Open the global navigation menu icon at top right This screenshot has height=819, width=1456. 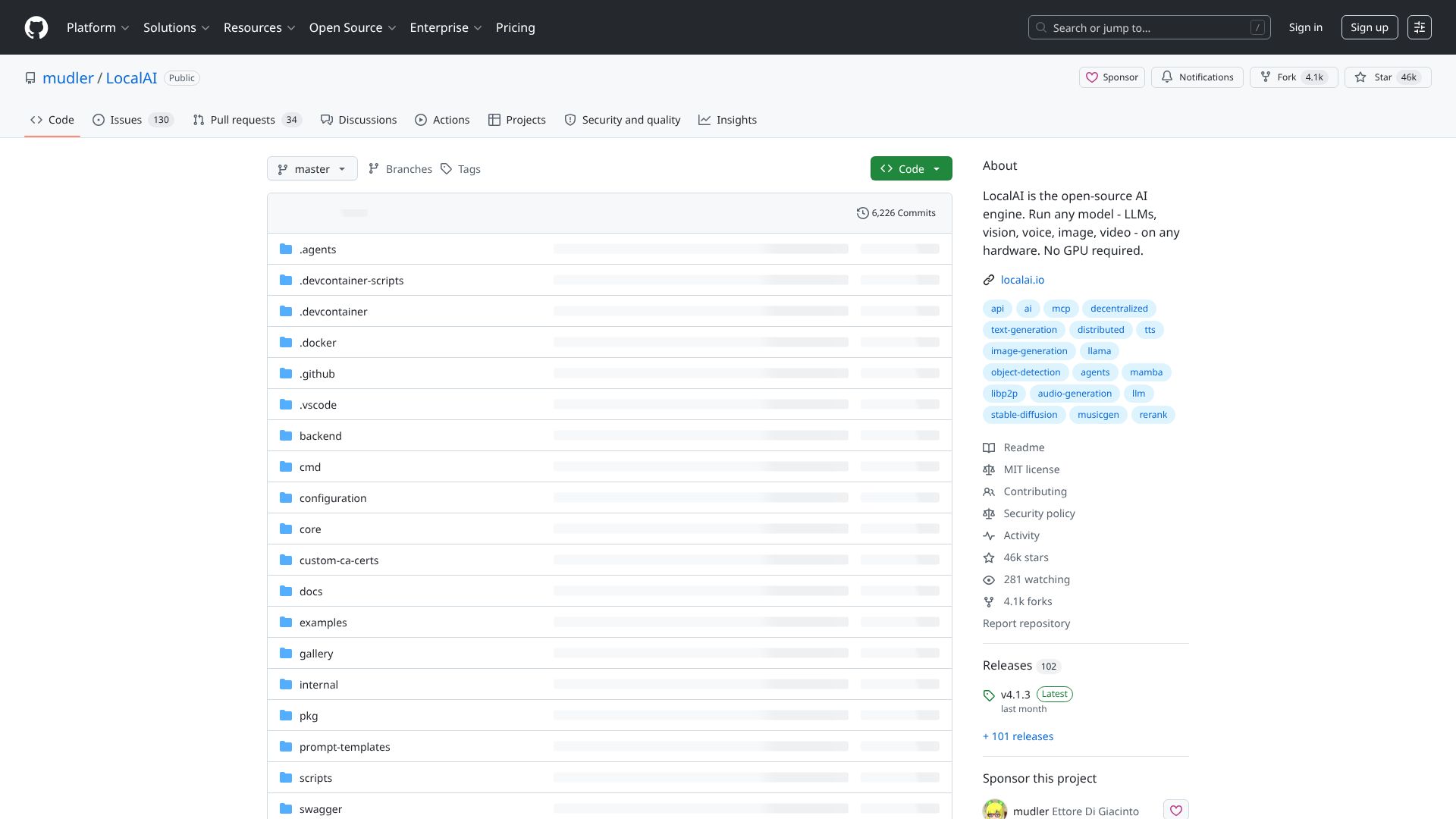coord(1420,27)
